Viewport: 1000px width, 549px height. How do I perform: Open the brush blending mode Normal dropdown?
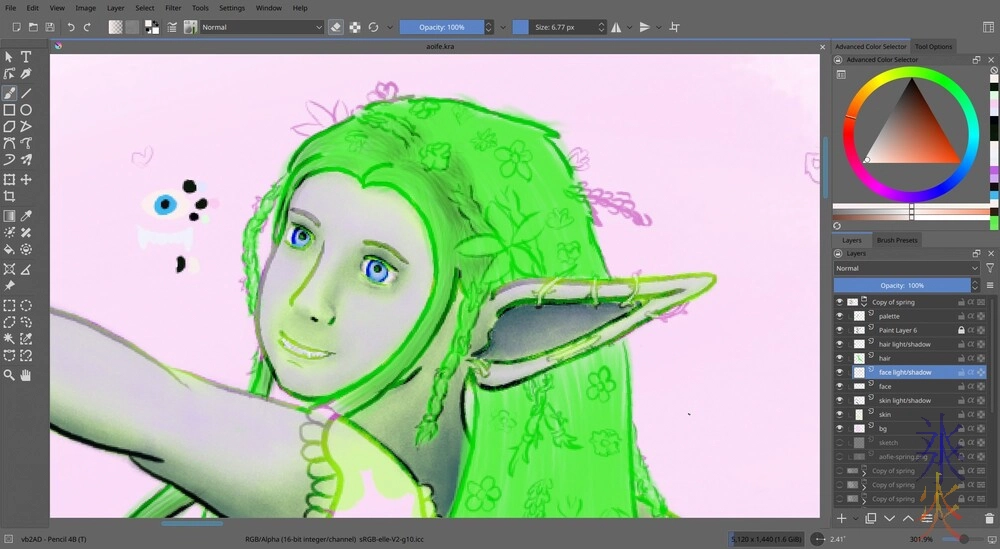point(262,27)
